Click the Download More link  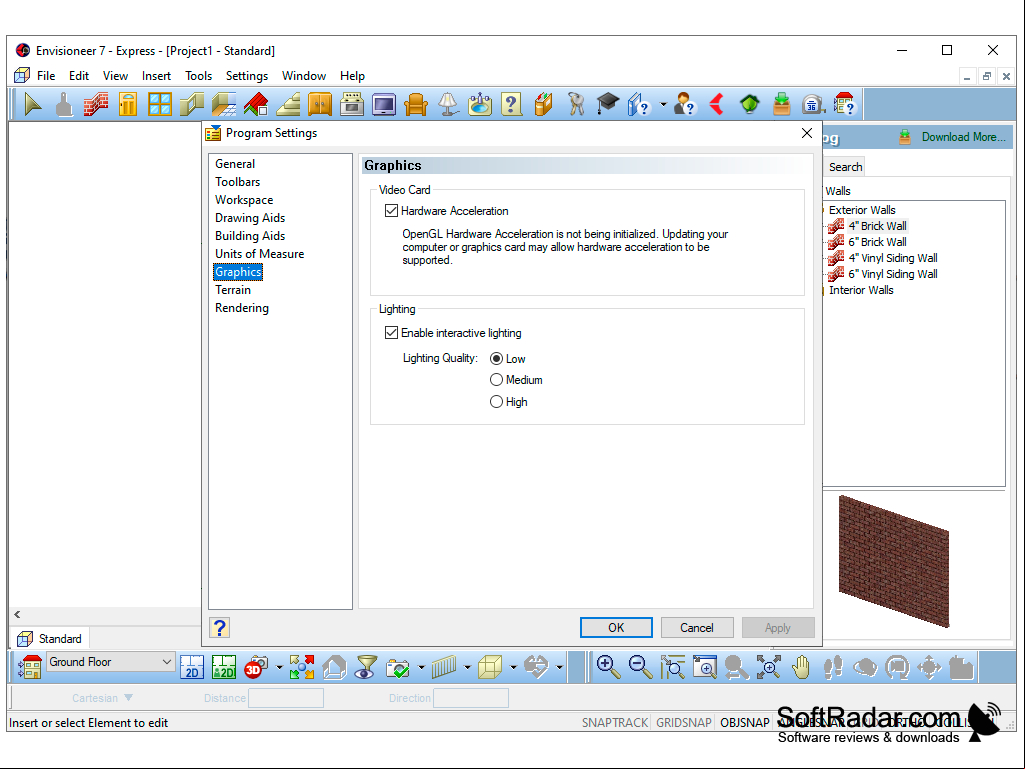[963, 137]
